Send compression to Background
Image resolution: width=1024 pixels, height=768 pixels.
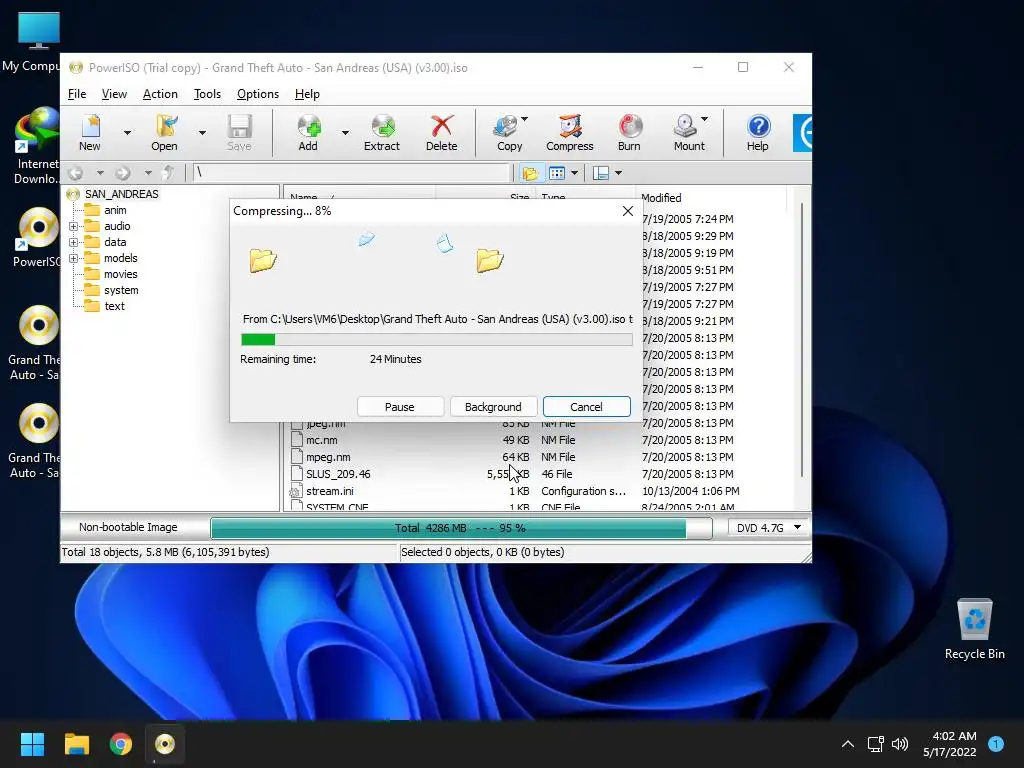click(493, 407)
